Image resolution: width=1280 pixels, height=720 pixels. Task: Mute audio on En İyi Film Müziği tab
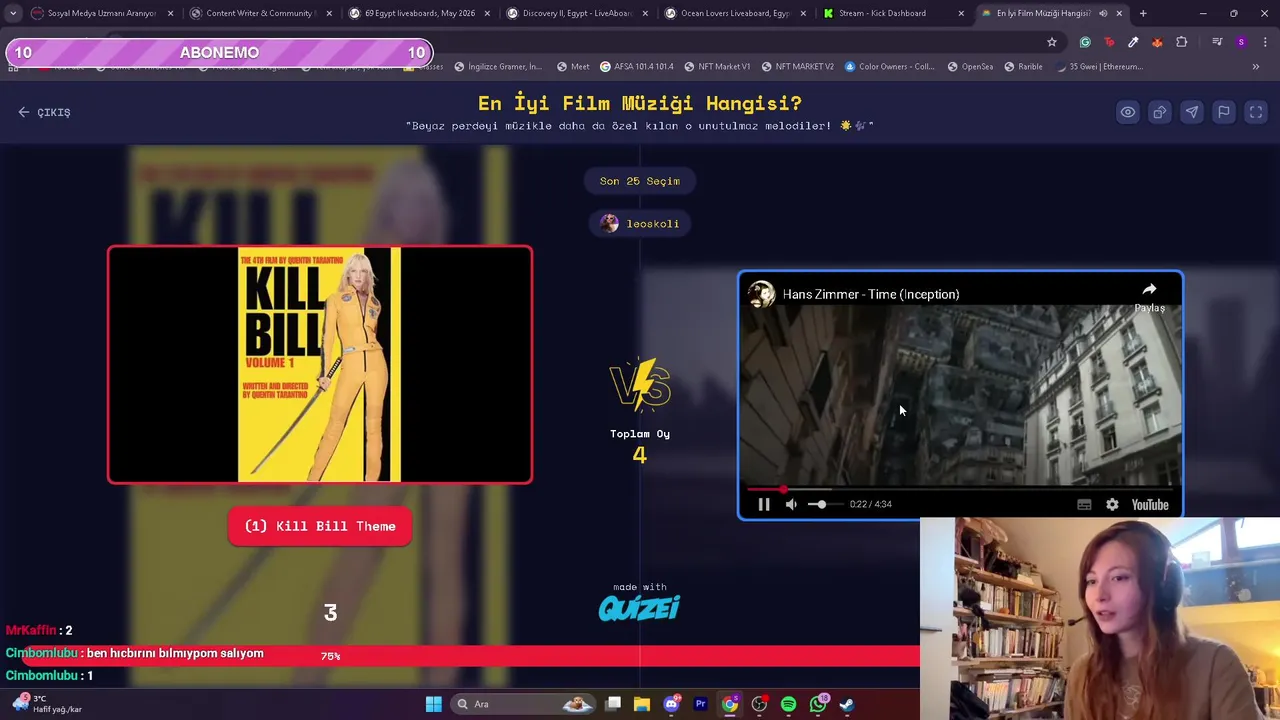coord(1103,13)
